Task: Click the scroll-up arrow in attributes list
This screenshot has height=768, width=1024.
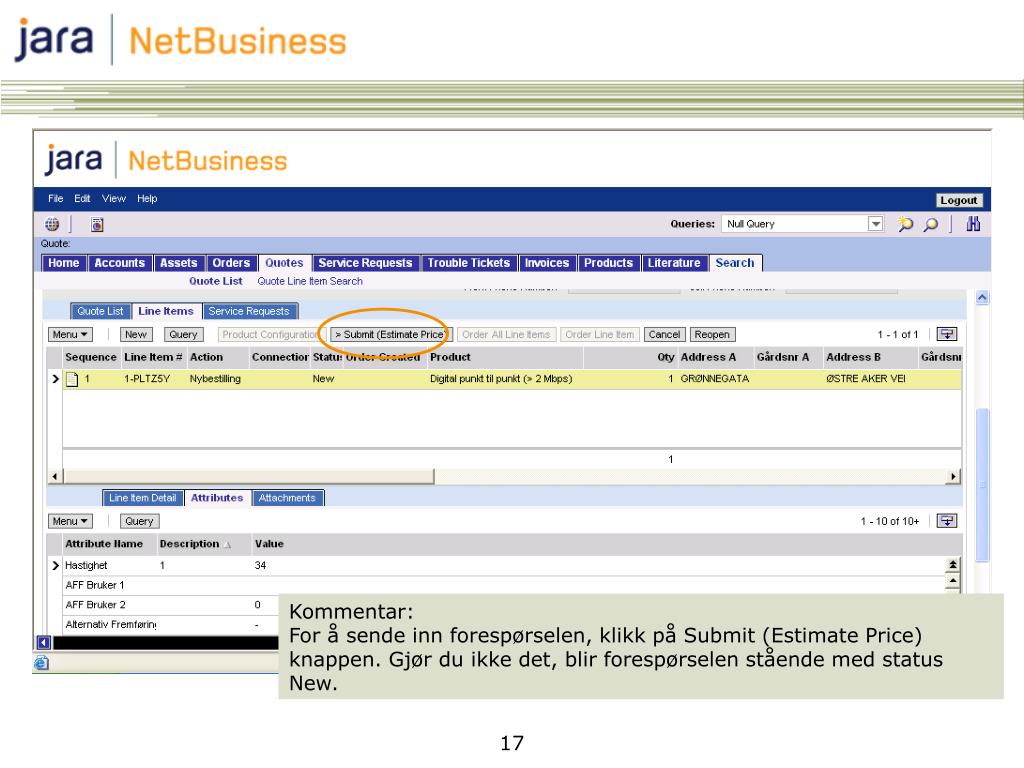Action: (953, 581)
